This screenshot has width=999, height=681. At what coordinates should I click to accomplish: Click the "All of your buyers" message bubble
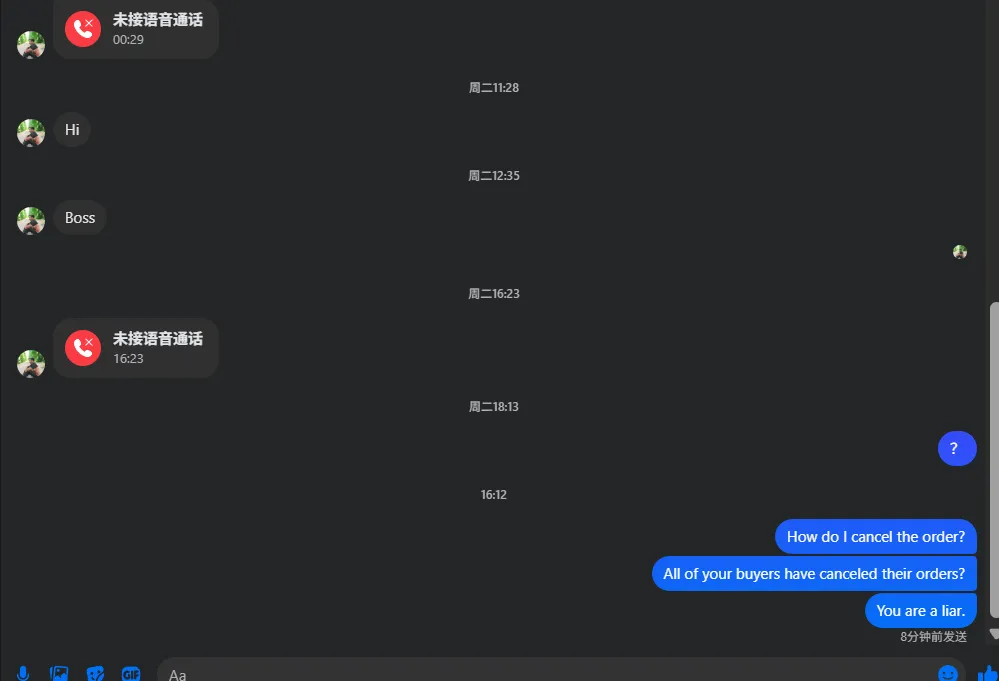[814, 573]
